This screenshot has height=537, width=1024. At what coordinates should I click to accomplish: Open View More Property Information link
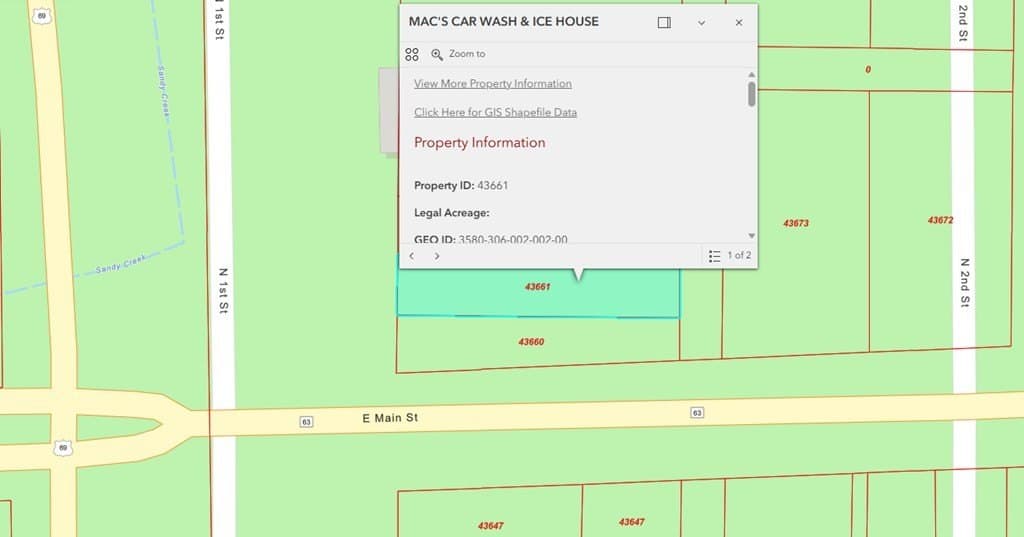point(492,84)
